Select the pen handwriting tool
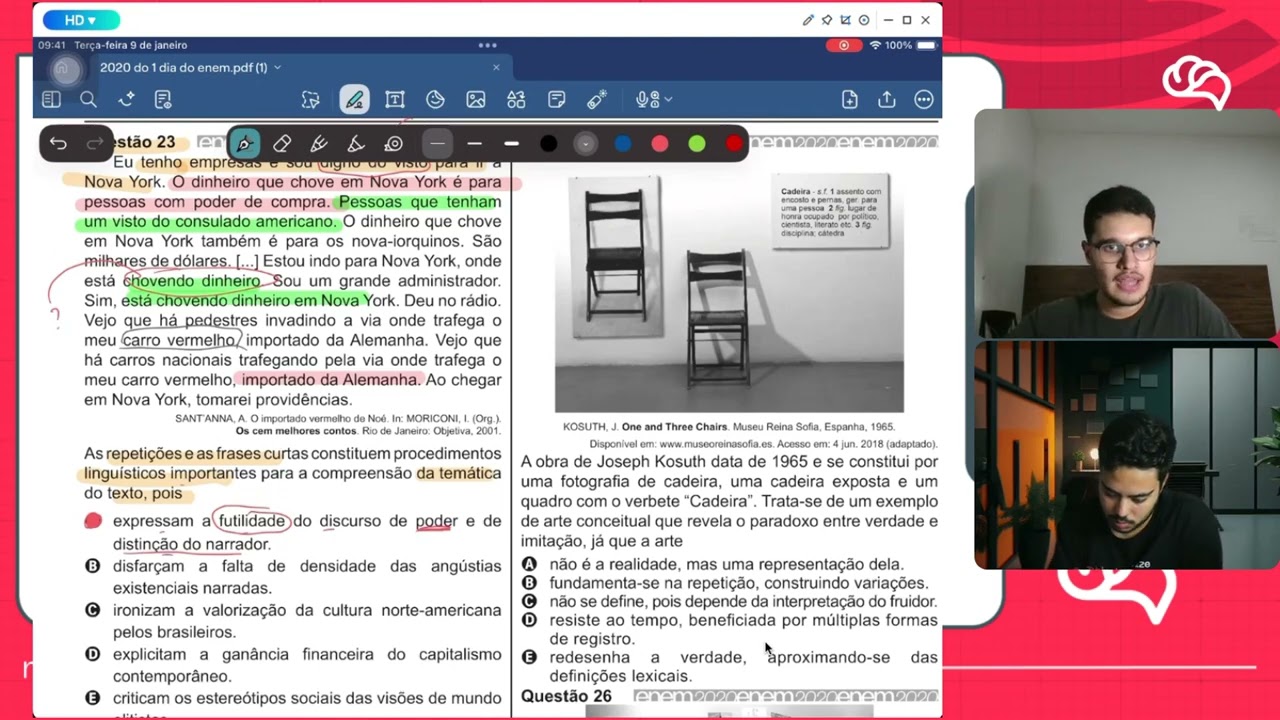Viewport: 1280px width, 720px height. pos(353,99)
